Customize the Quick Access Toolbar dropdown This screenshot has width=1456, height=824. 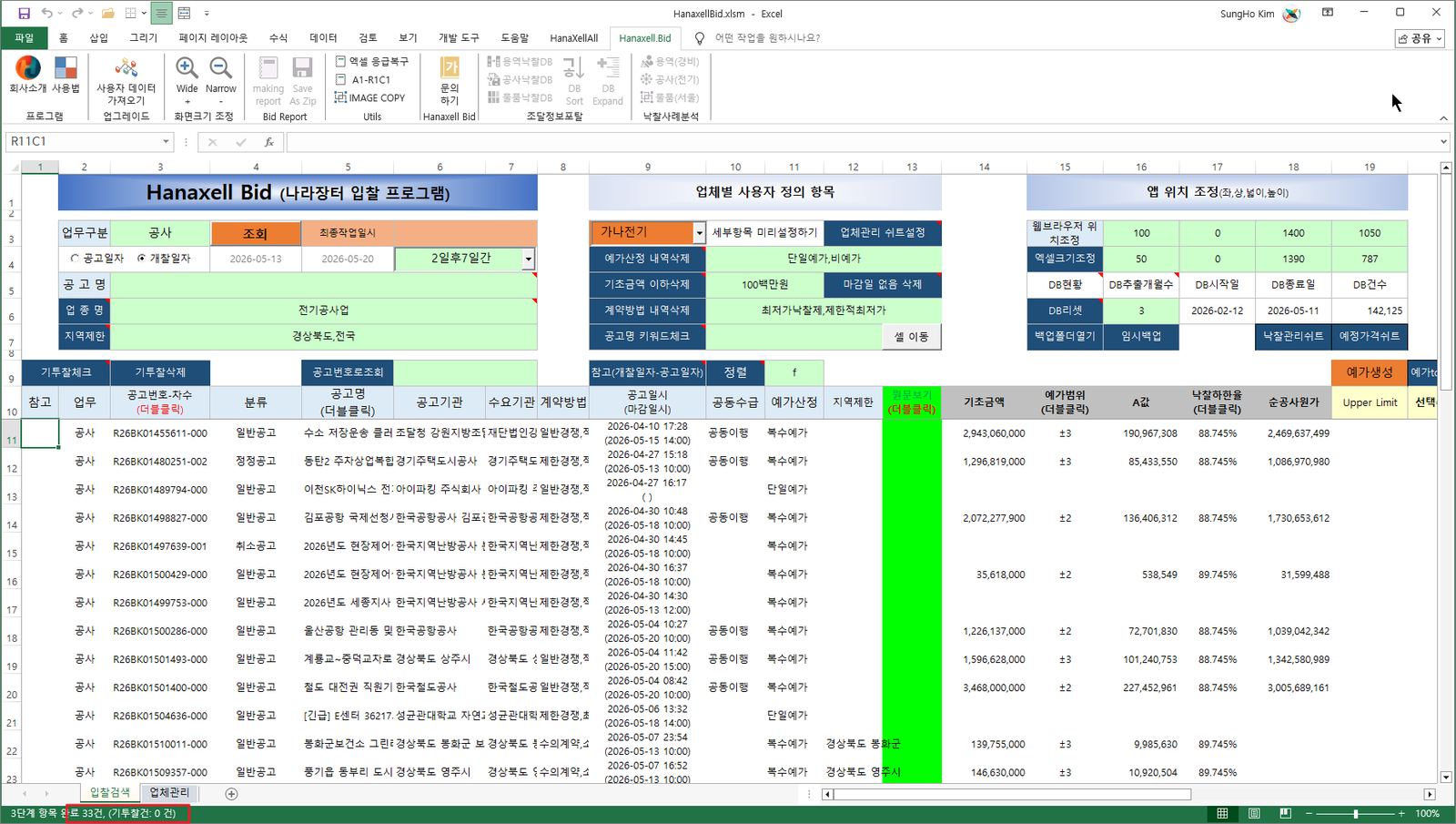[207, 14]
